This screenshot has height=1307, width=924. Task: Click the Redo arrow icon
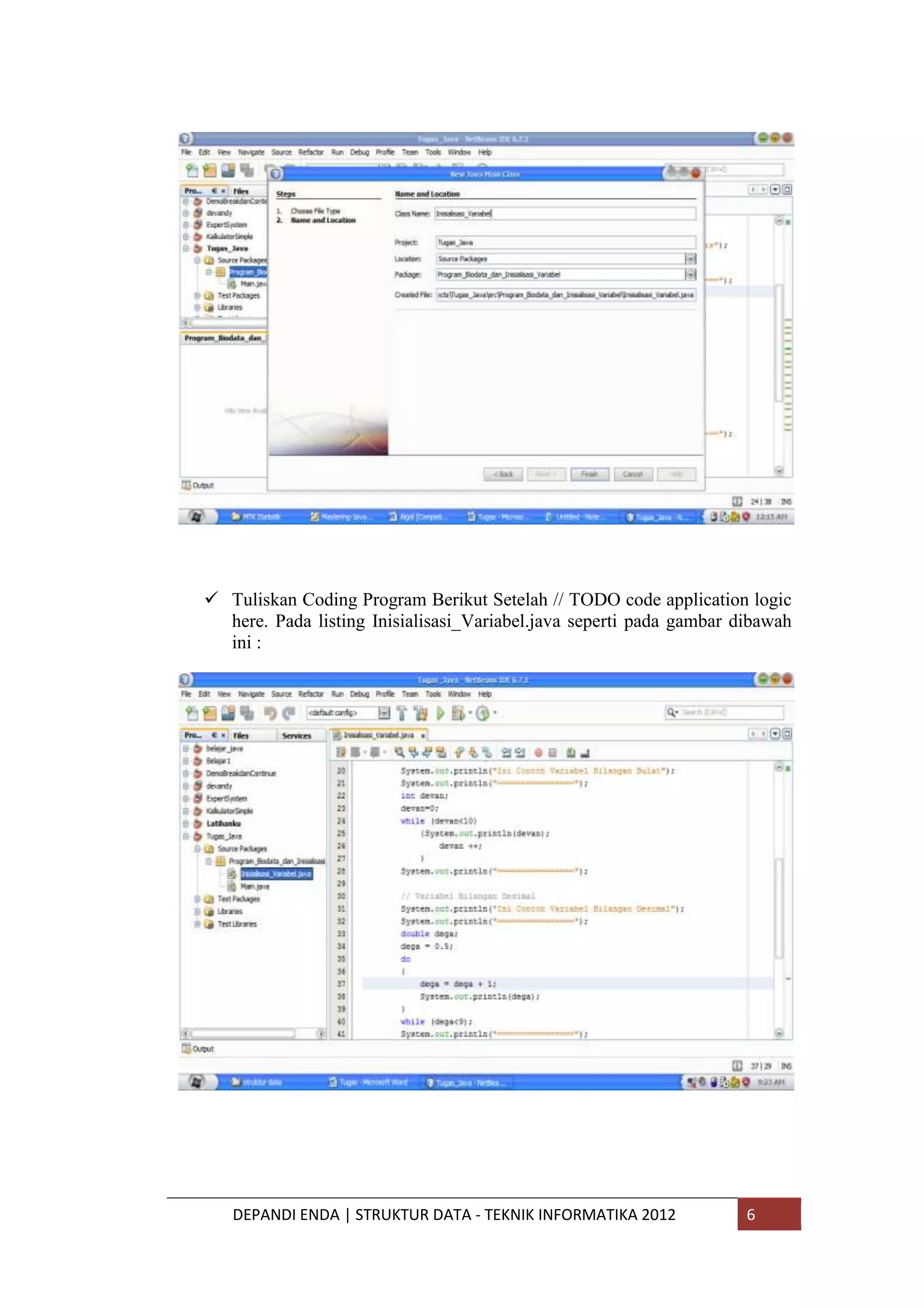coord(289,713)
